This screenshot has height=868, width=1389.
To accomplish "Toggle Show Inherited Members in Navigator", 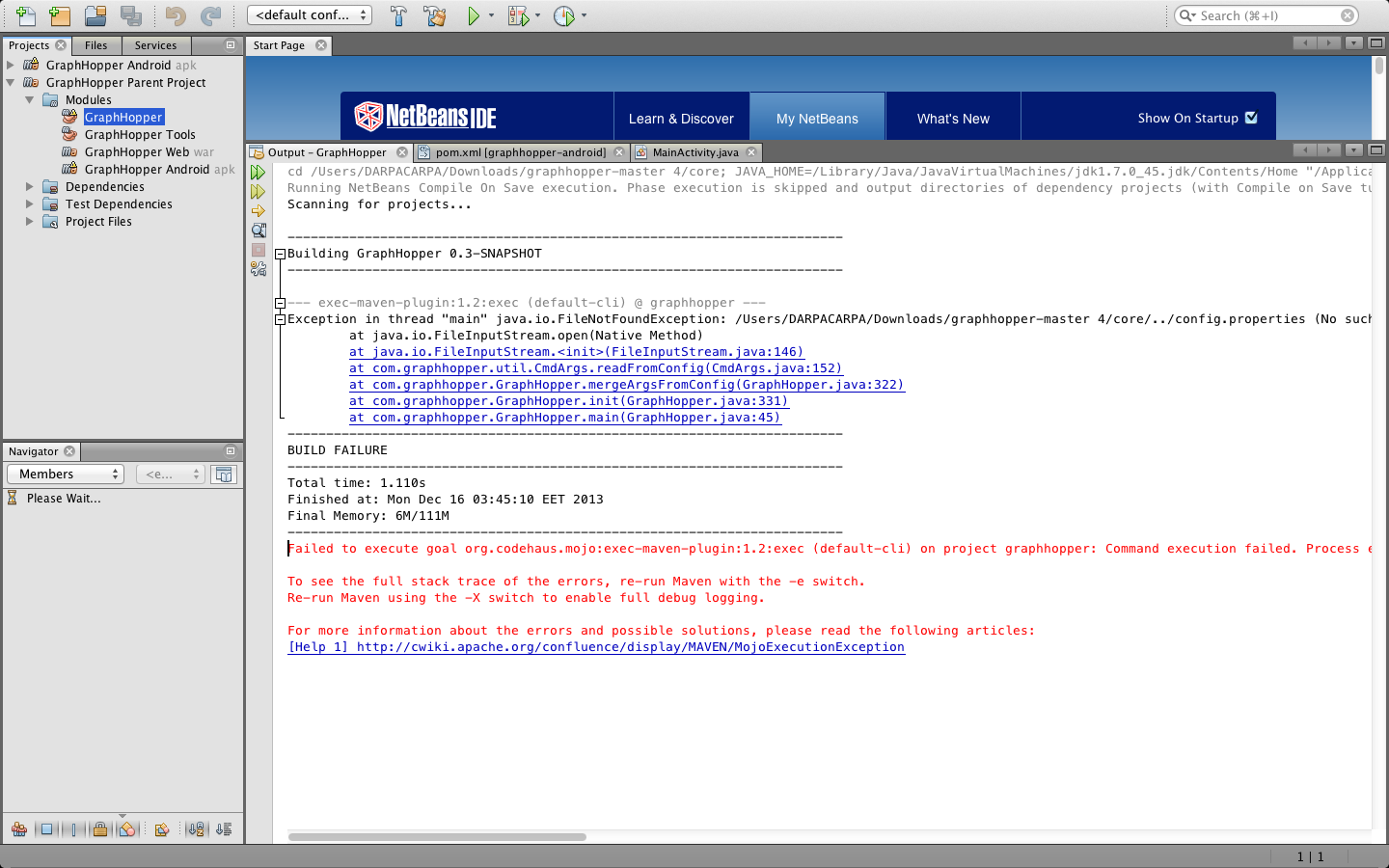I will point(19,829).
